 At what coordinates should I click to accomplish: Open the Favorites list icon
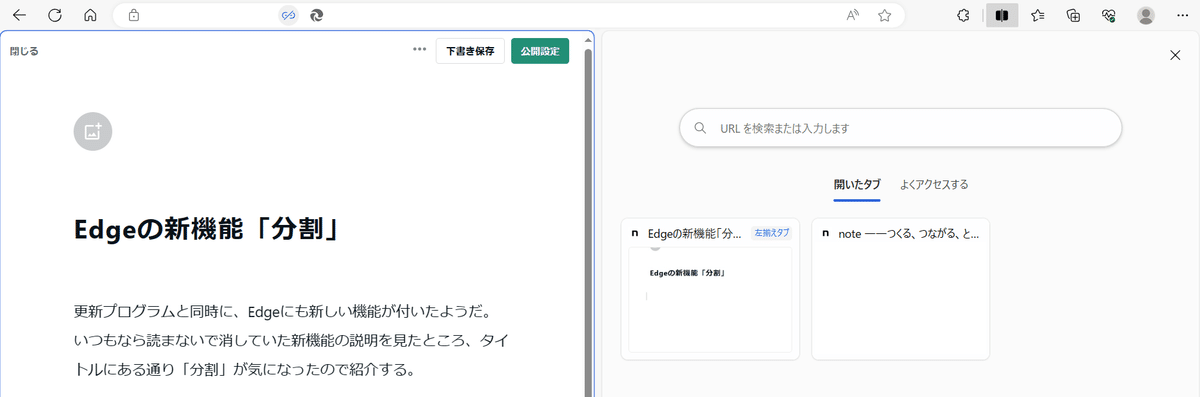[x=1038, y=15]
